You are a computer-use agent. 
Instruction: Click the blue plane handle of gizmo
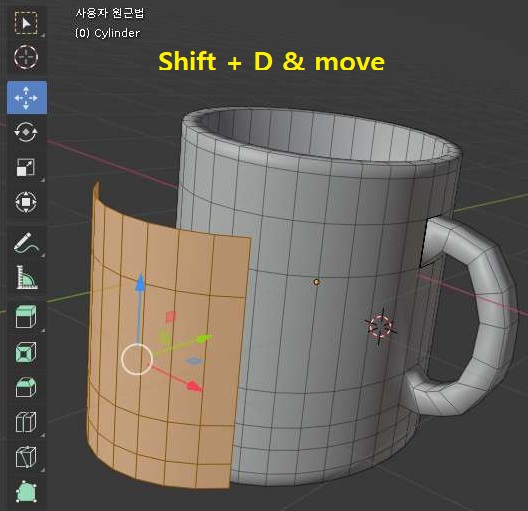point(194,361)
